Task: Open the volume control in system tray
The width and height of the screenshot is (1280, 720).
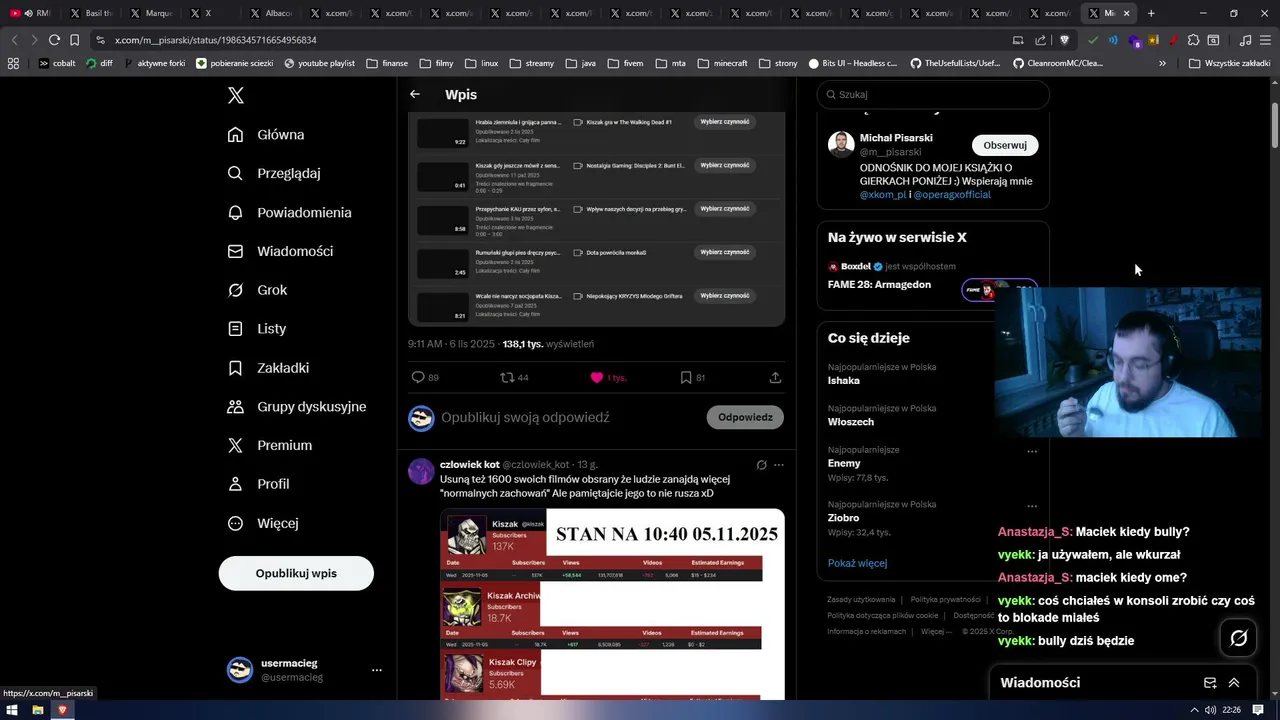Action: point(1210,710)
